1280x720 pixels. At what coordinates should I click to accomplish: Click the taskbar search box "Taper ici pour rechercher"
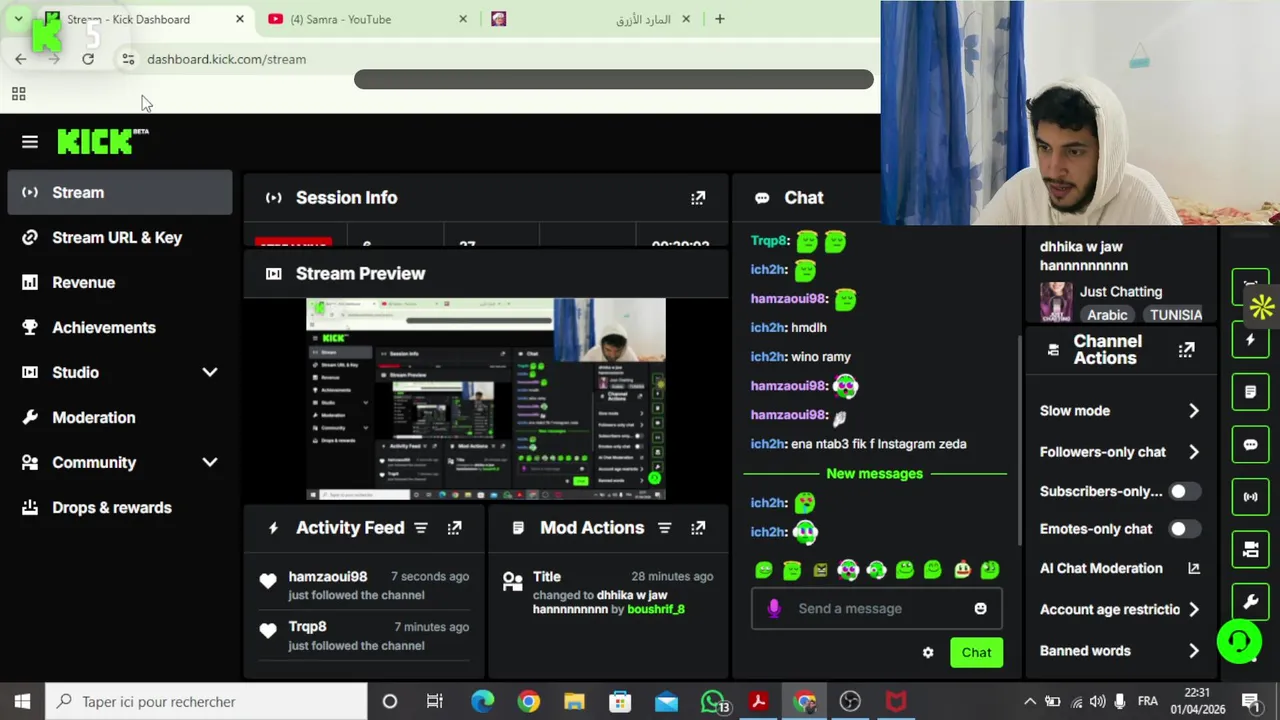coord(208,702)
